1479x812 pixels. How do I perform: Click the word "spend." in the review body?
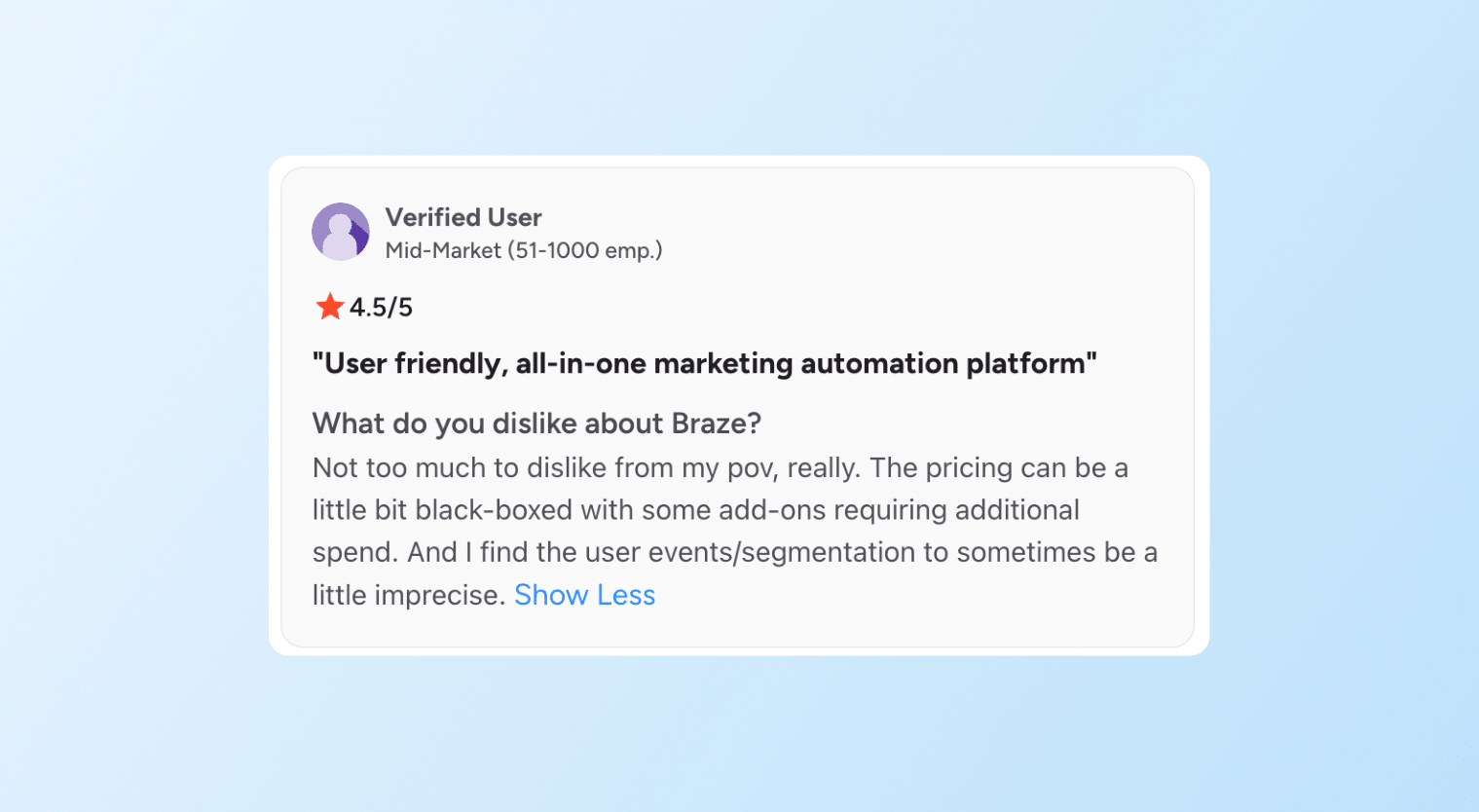point(355,552)
